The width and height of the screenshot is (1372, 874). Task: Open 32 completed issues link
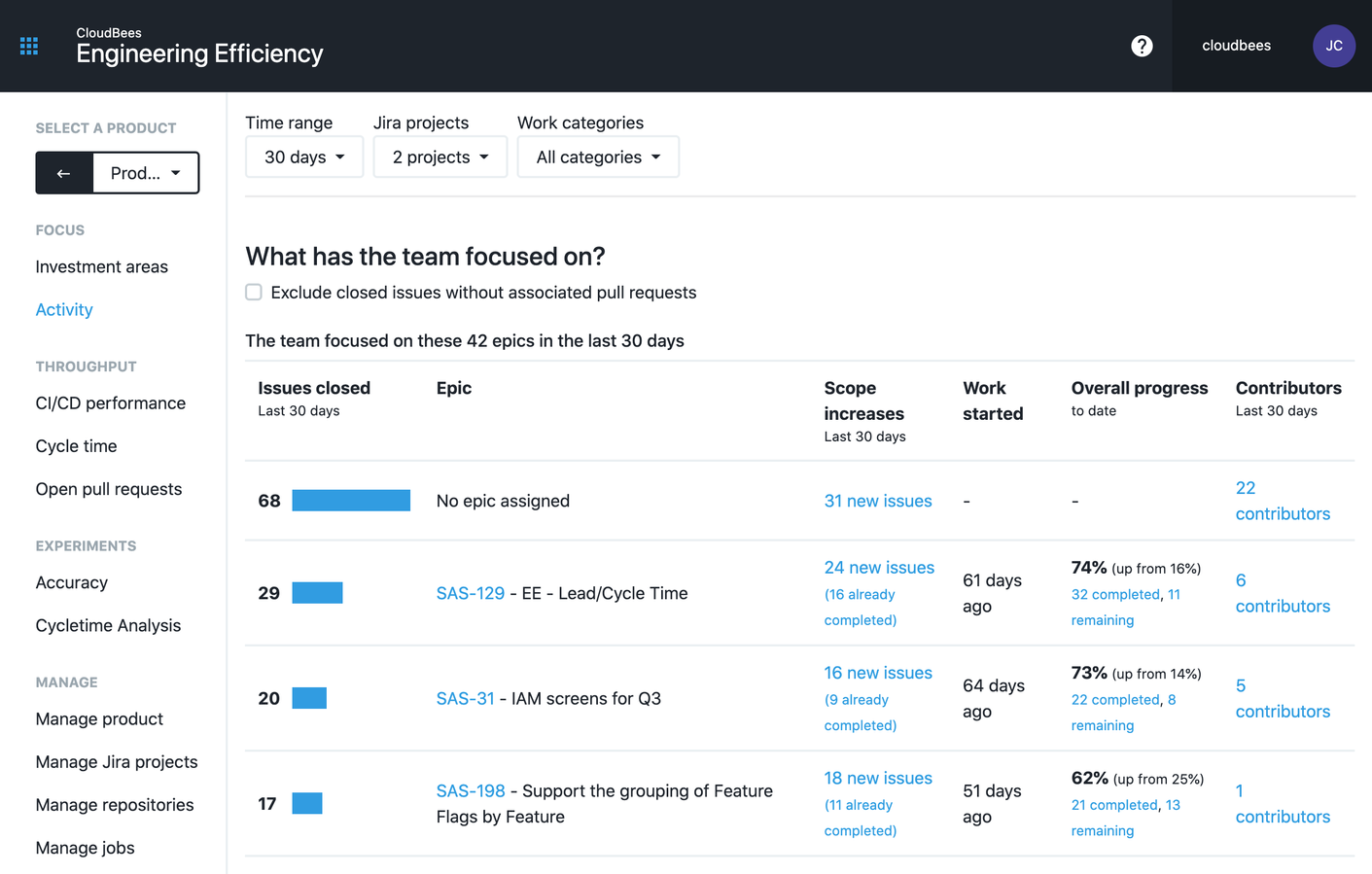1115,594
